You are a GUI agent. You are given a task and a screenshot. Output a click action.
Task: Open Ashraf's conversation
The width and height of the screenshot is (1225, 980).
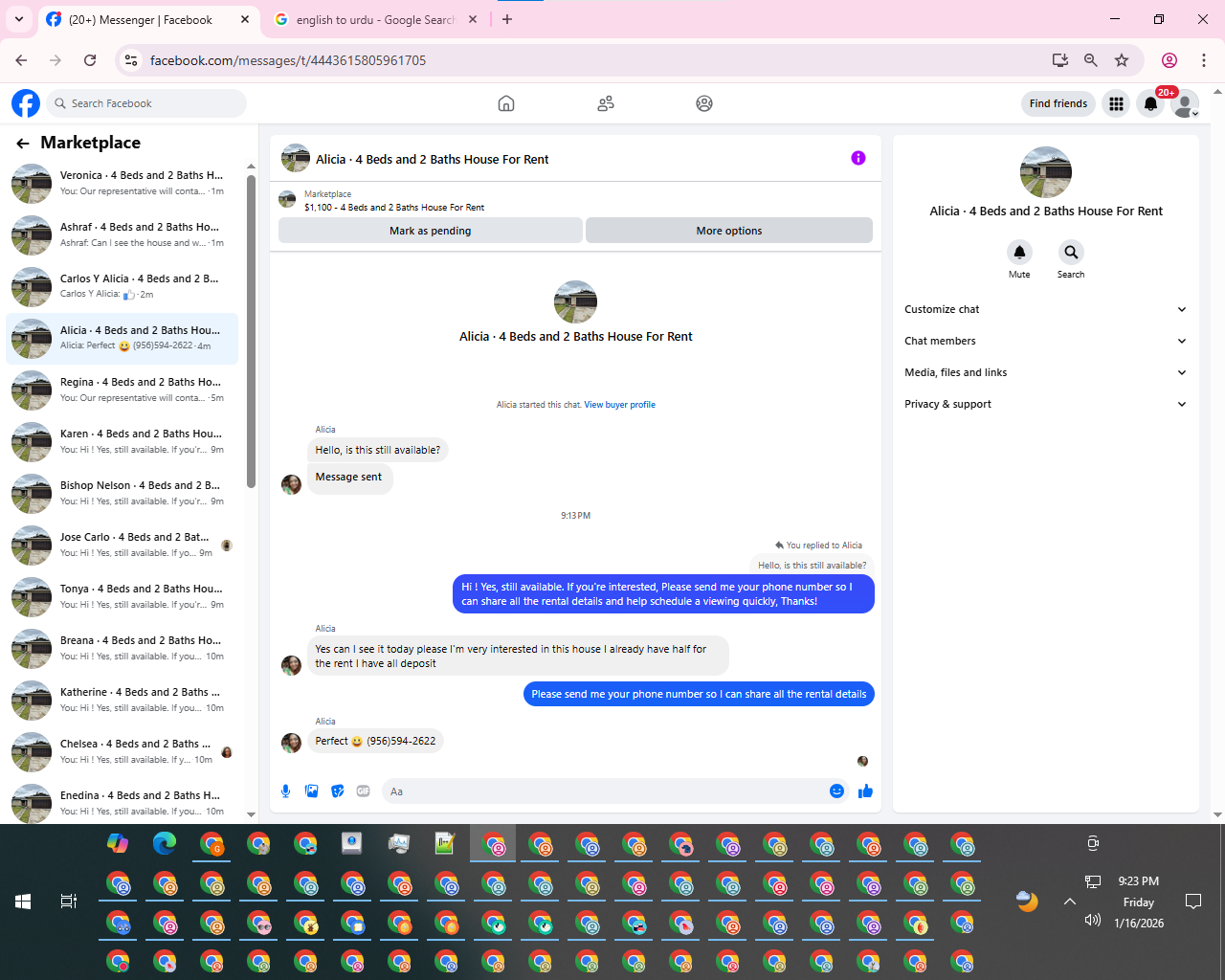(x=122, y=235)
